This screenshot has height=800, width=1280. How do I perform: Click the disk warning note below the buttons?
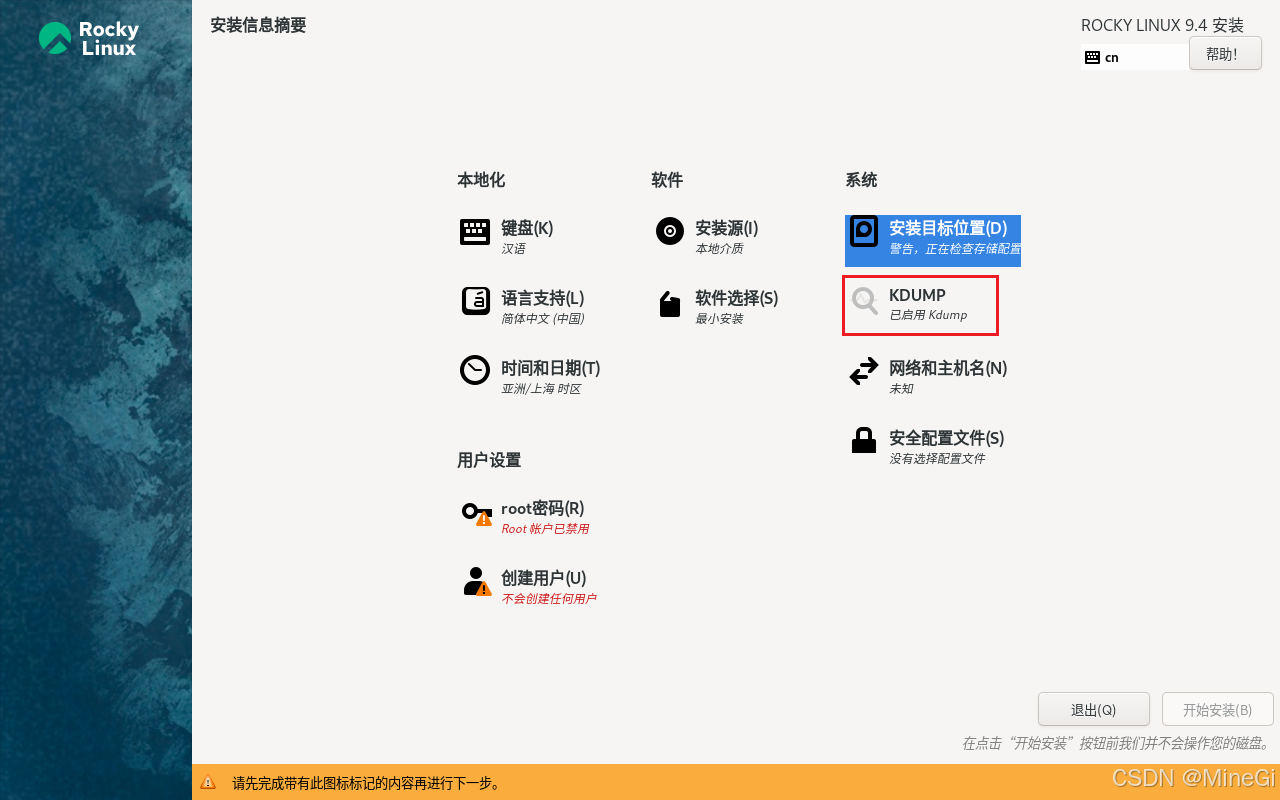pyautogui.click(x=1116, y=744)
